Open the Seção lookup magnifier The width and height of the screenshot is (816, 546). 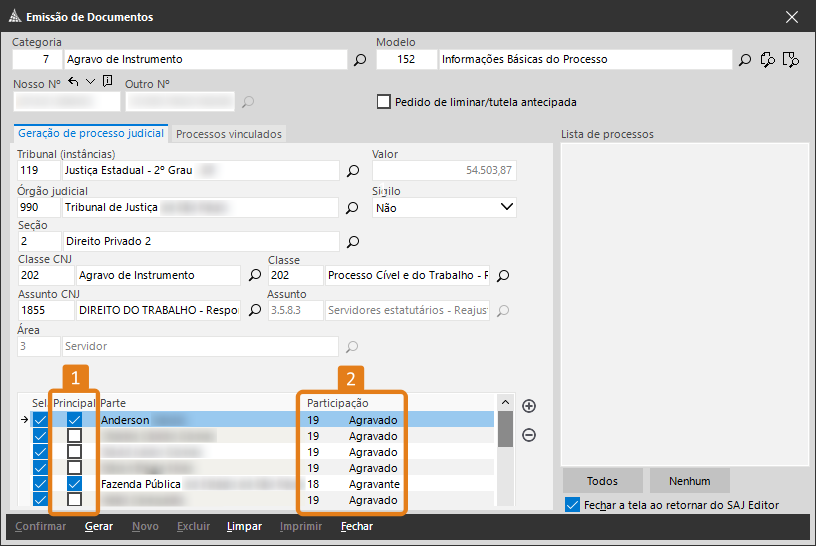pyautogui.click(x=352, y=242)
